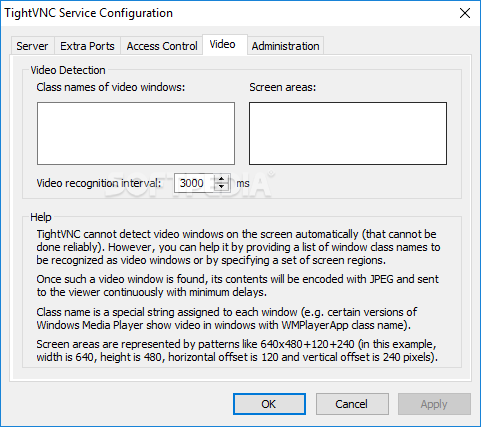Viewport: 481px width, 427px height.
Task: Increase recognition interval with up arrow
Action: point(222,179)
